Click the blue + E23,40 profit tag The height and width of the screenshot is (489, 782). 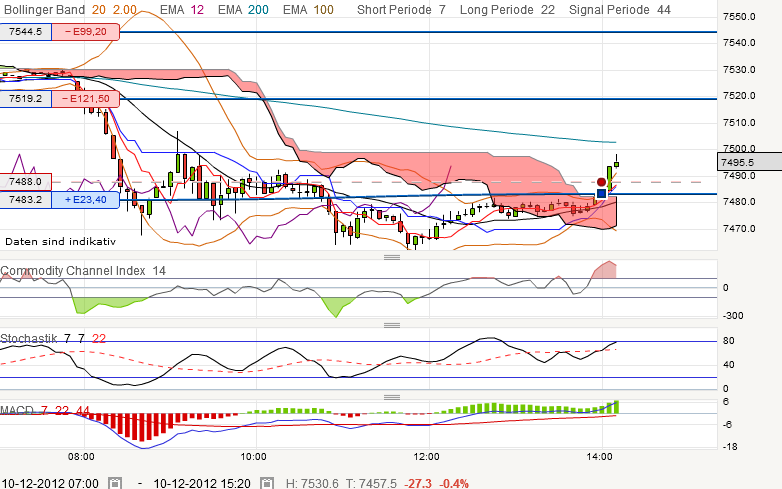86,200
